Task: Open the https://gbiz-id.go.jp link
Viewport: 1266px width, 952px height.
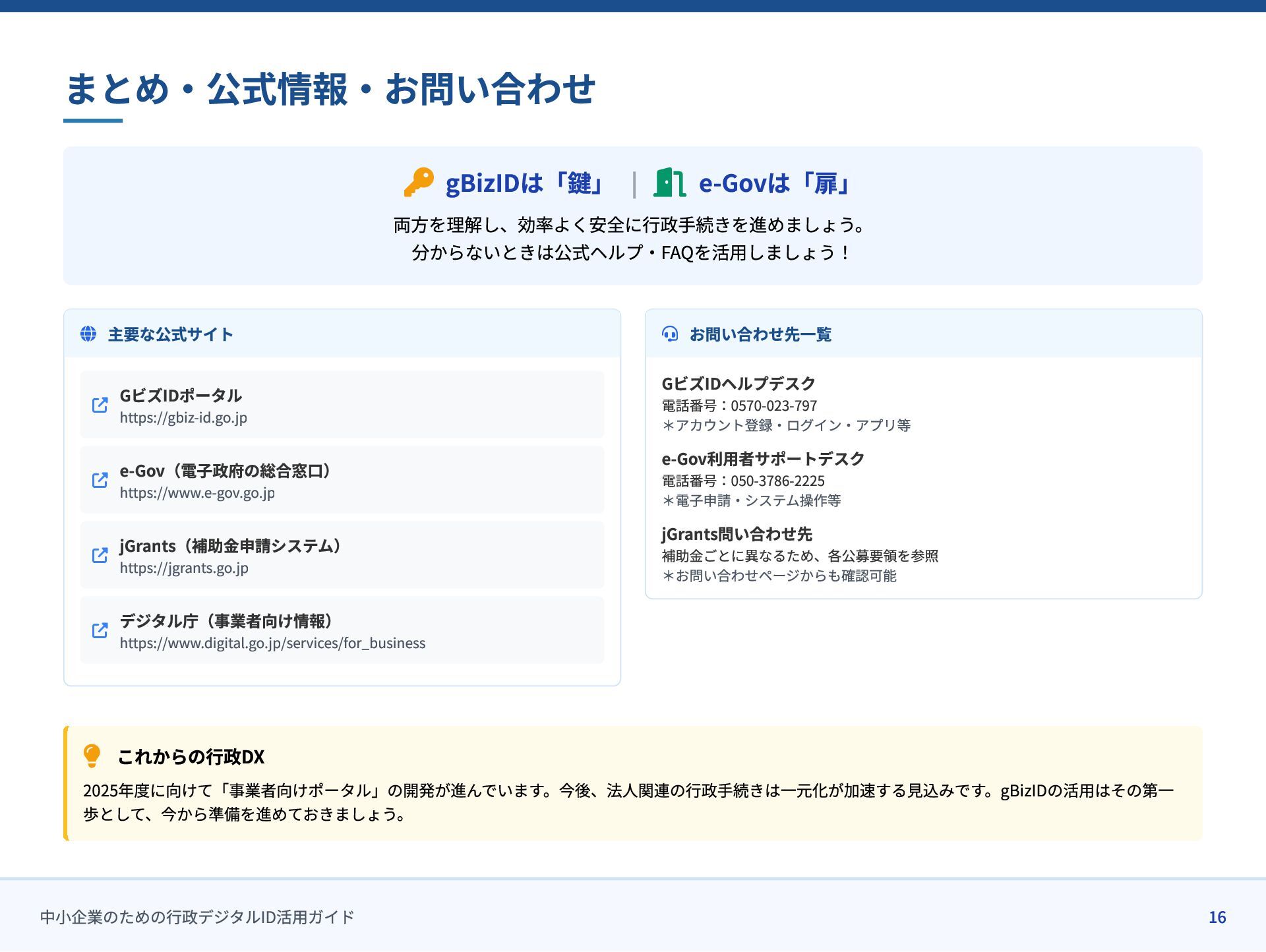Action: (183, 417)
